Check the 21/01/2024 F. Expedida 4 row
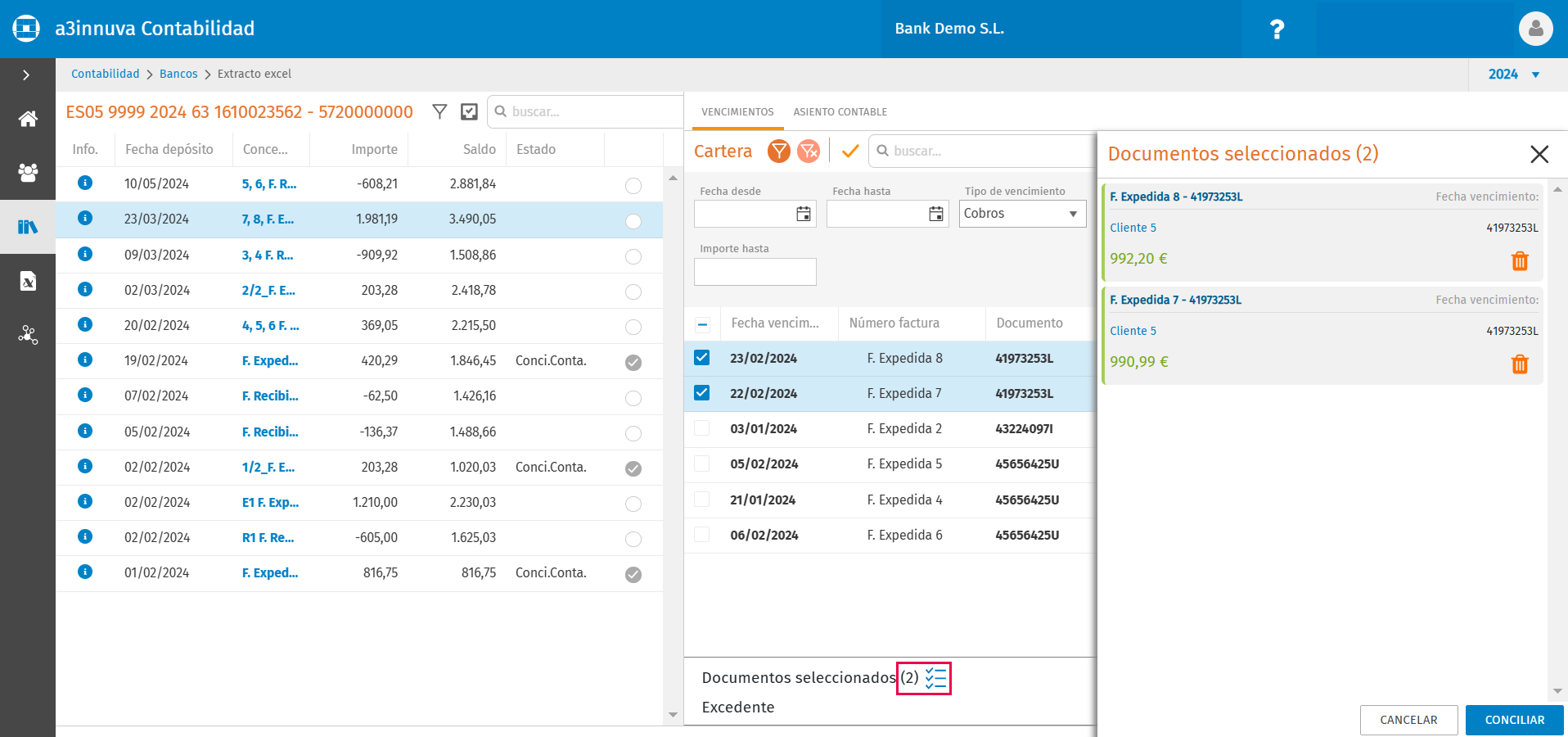The image size is (1568, 737). point(702,499)
